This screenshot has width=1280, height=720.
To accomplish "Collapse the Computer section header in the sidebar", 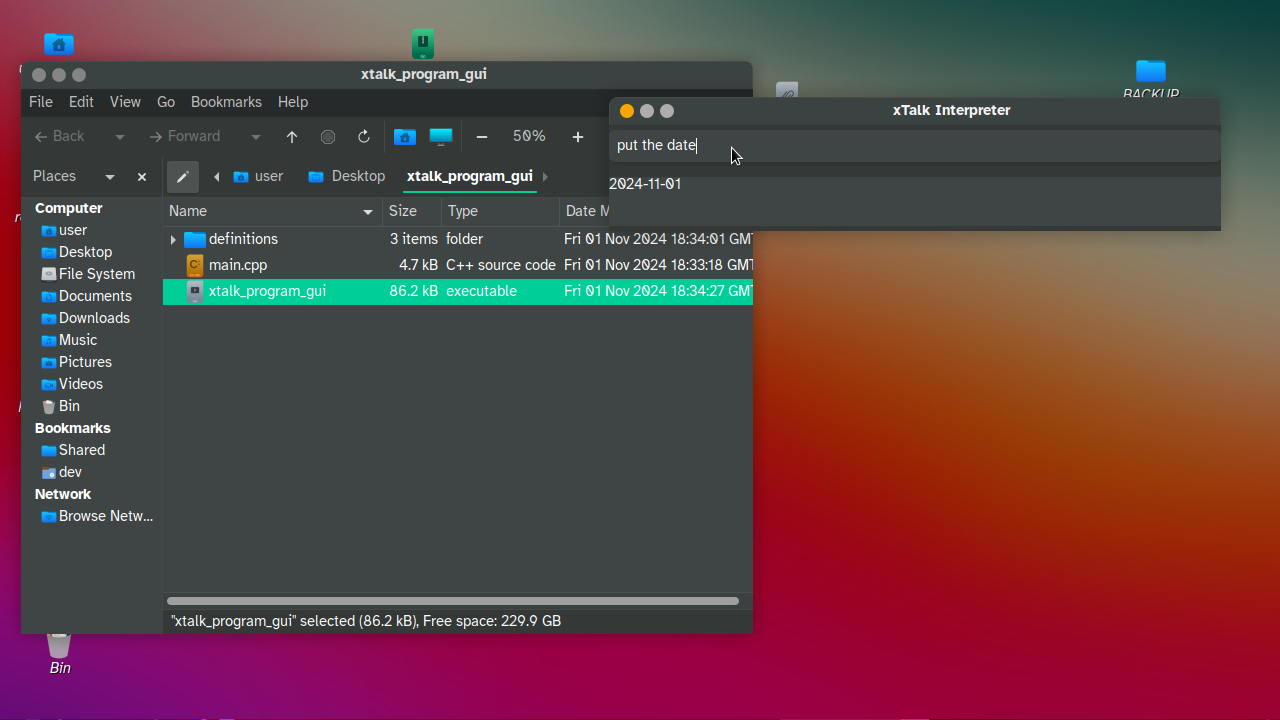I will (x=69, y=208).
